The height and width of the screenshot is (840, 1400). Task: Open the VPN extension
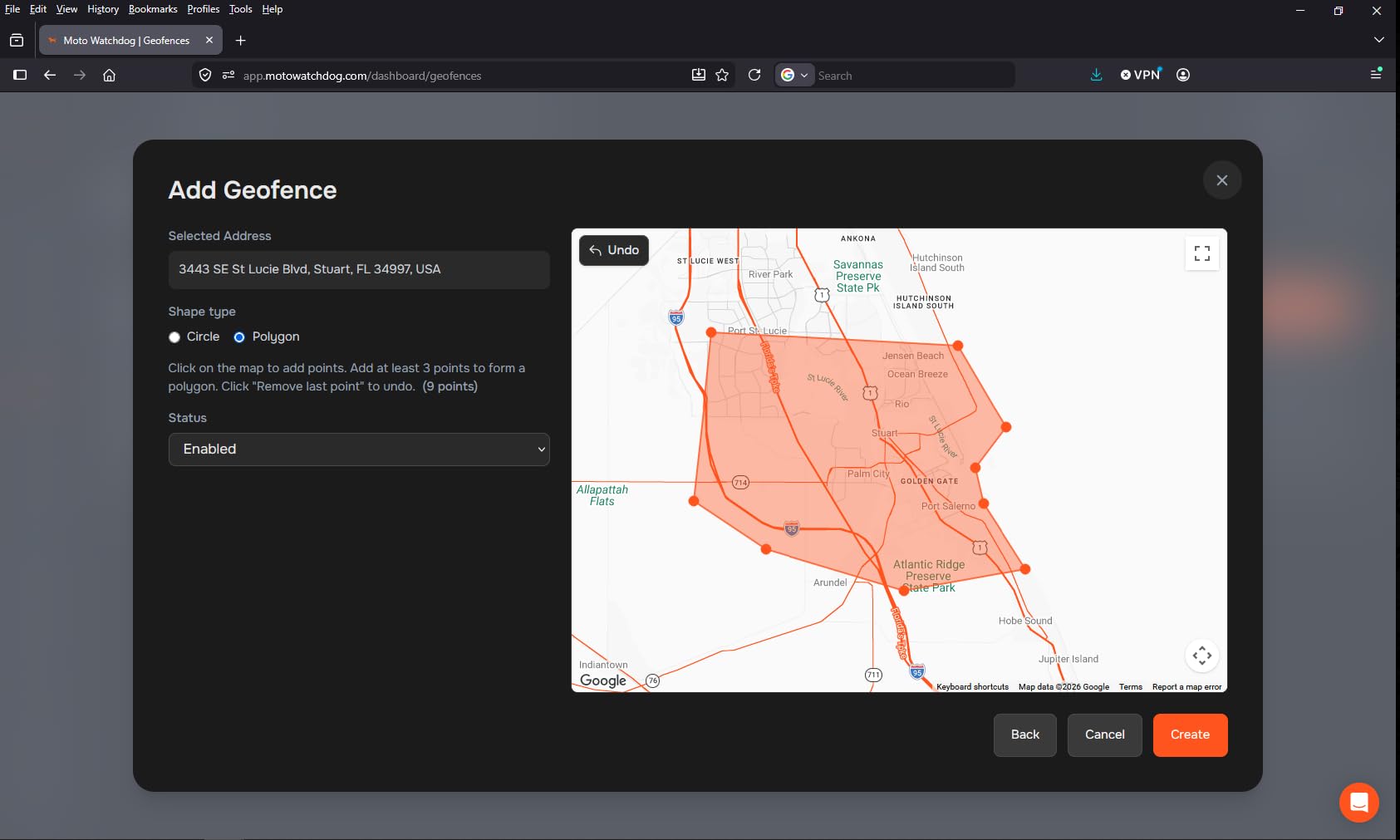[1141, 75]
